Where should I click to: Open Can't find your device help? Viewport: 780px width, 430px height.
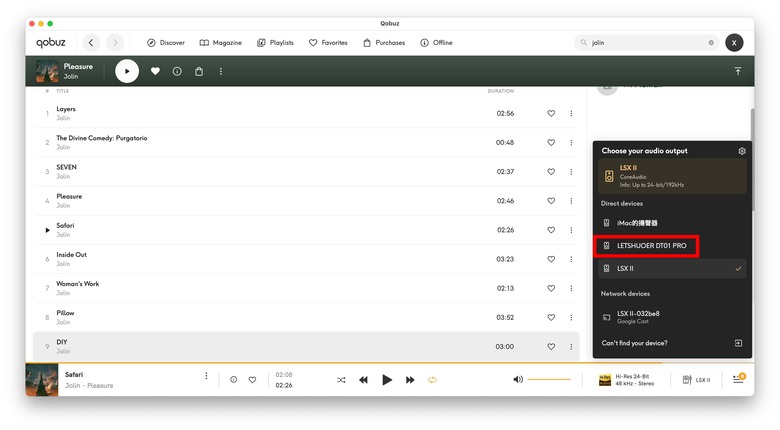coord(672,343)
